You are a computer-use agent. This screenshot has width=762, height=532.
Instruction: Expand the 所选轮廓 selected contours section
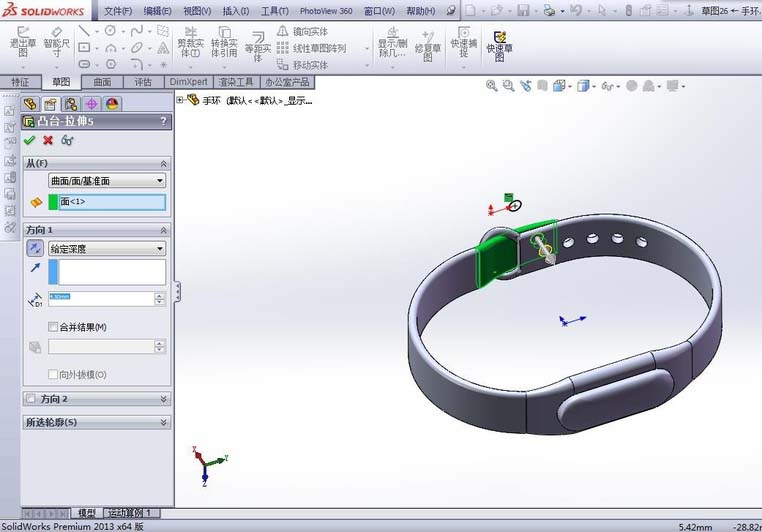pos(163,422)
